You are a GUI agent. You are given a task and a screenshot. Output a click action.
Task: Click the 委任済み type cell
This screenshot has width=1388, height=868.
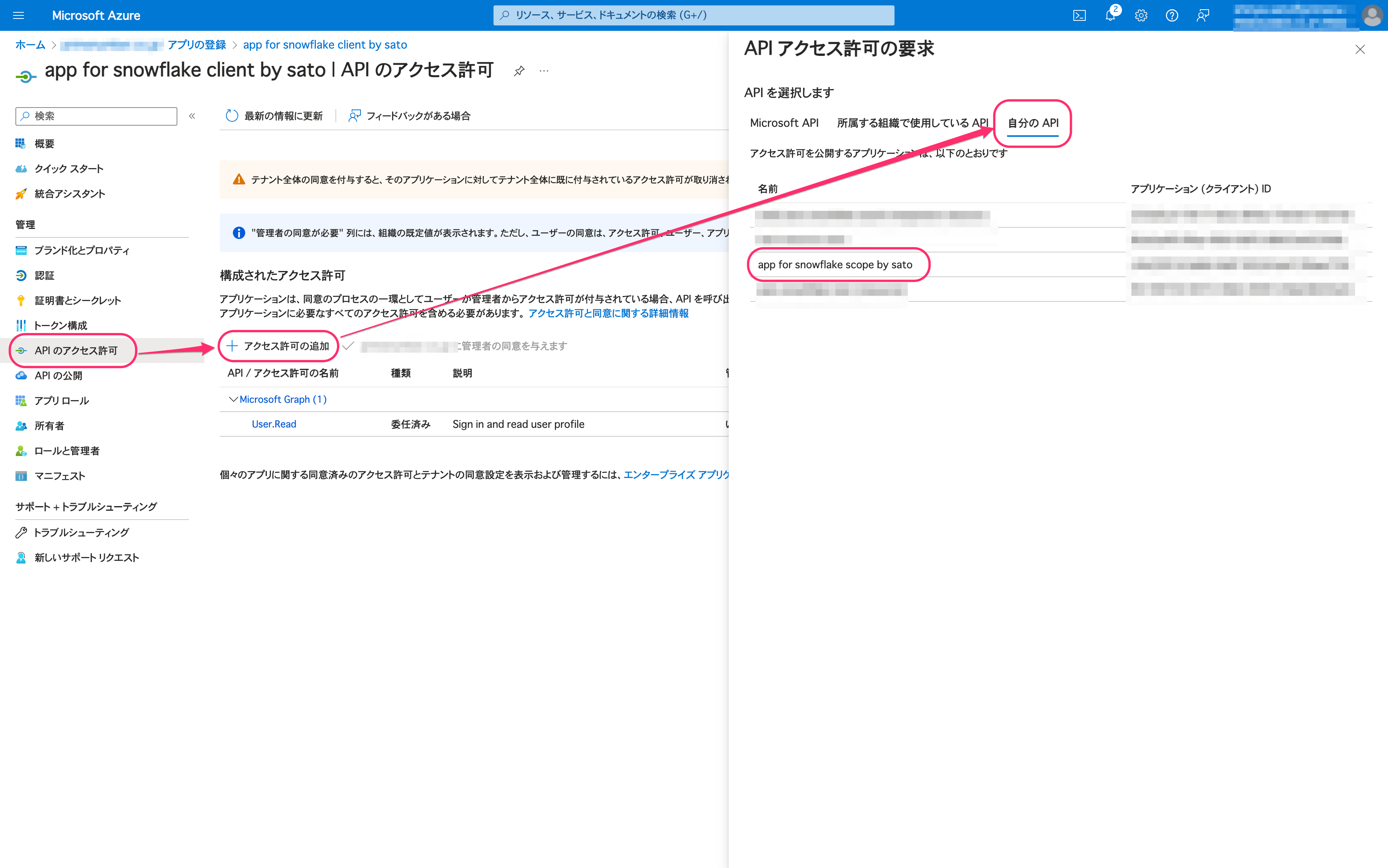point(410,424)
